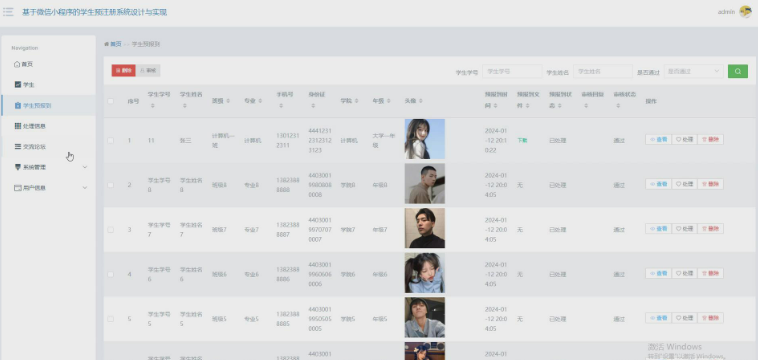Screen dimensions: 758x360
Task: Sort by 手机号 column arrows
Action: click(281, 105)
